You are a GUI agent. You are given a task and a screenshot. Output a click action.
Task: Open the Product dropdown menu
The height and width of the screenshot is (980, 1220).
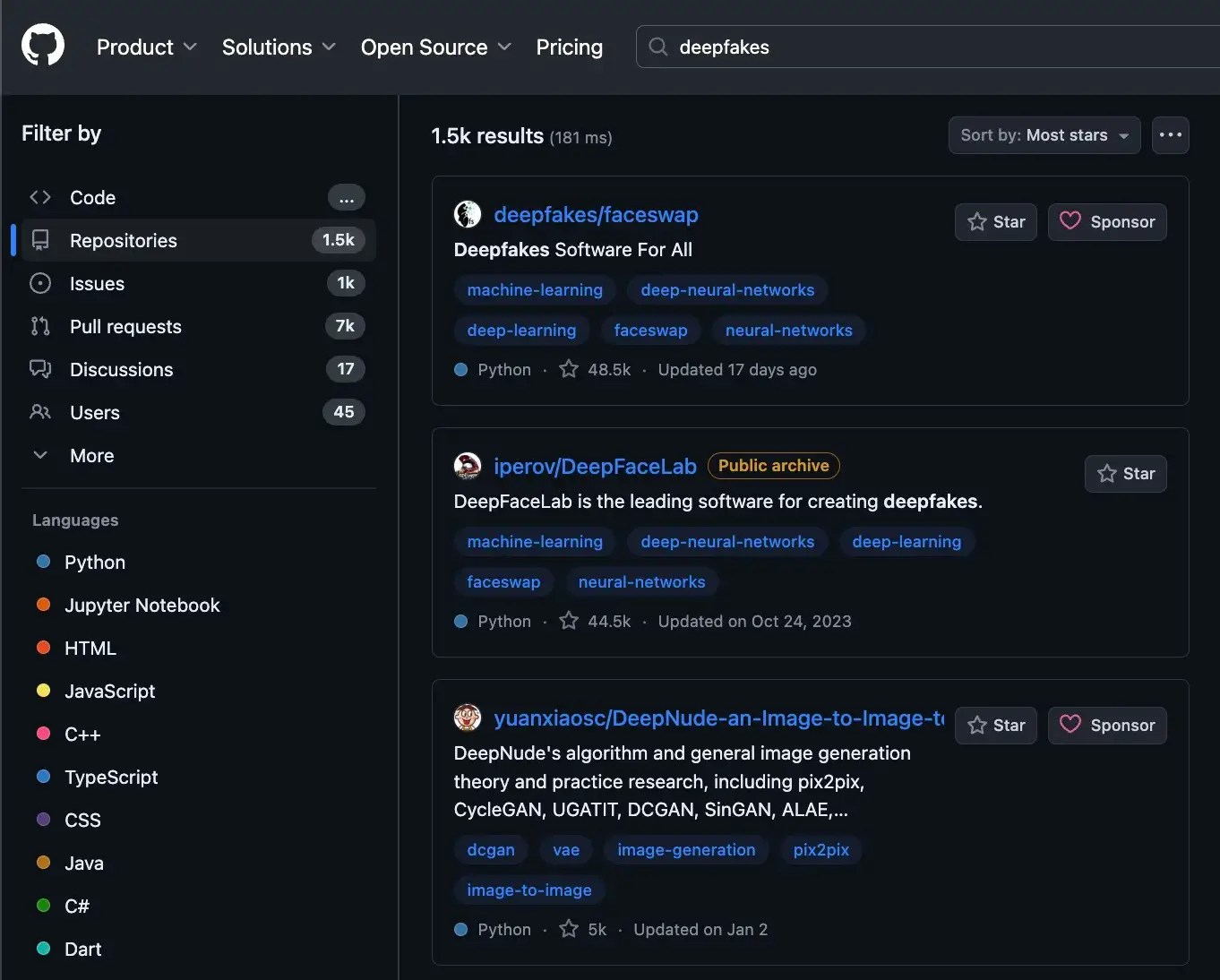coord(146,47)
